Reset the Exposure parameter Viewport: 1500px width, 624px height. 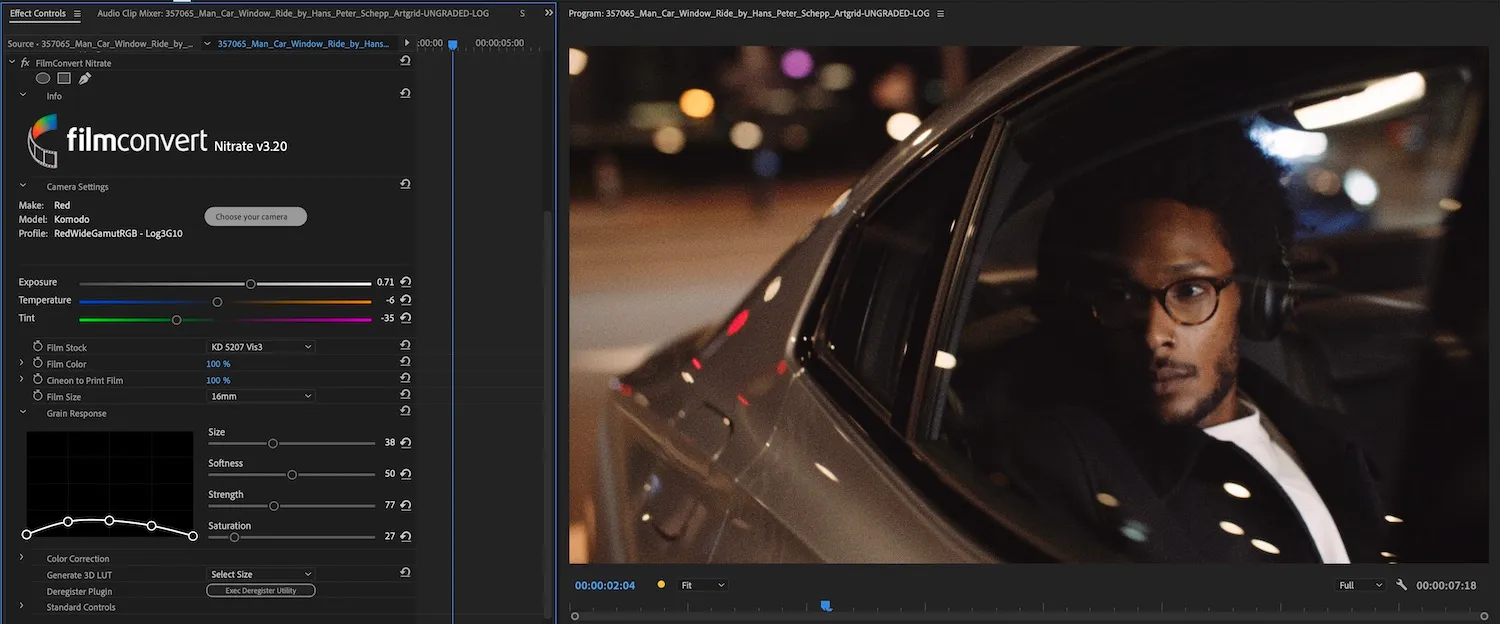coord(404,282)
